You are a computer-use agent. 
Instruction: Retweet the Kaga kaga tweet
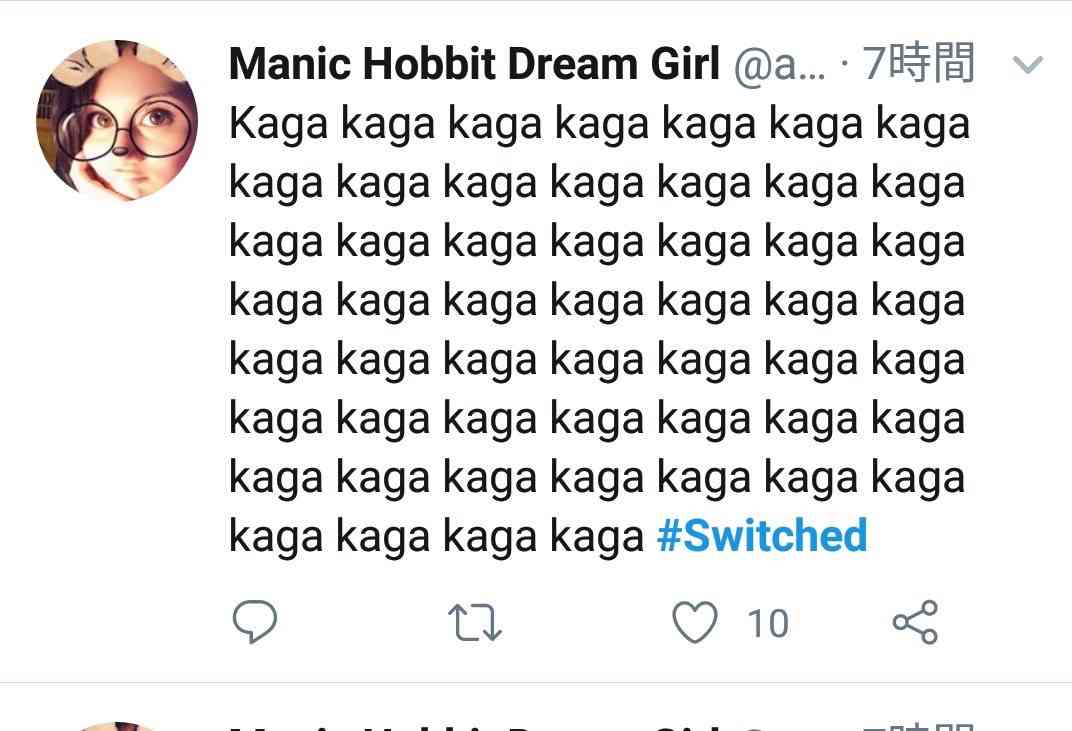coord(475,623)
